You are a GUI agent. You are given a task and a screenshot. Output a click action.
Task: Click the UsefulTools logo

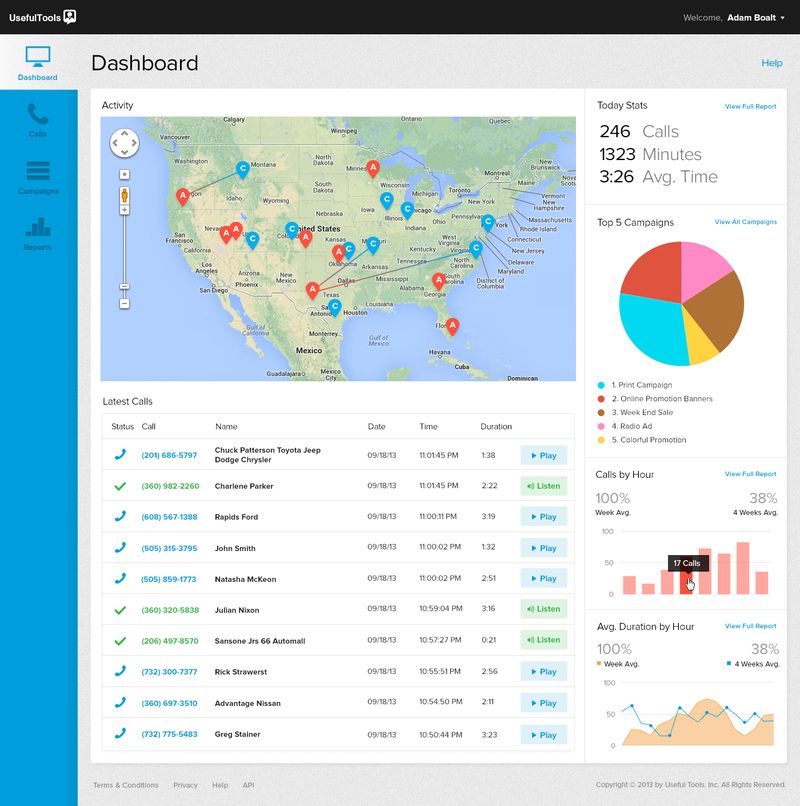click(x=42, y=17)
